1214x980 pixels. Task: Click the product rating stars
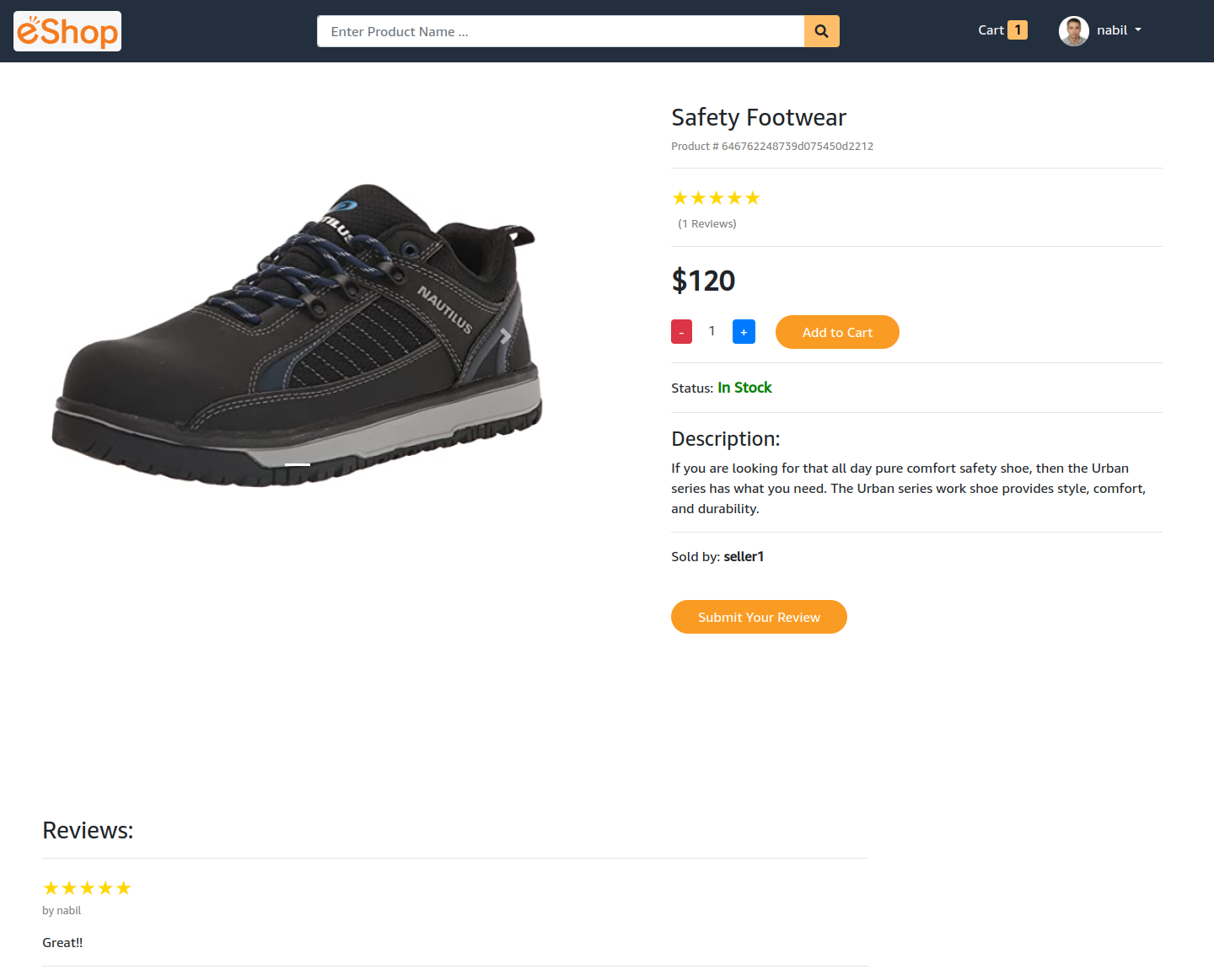[x=716, y=198]
